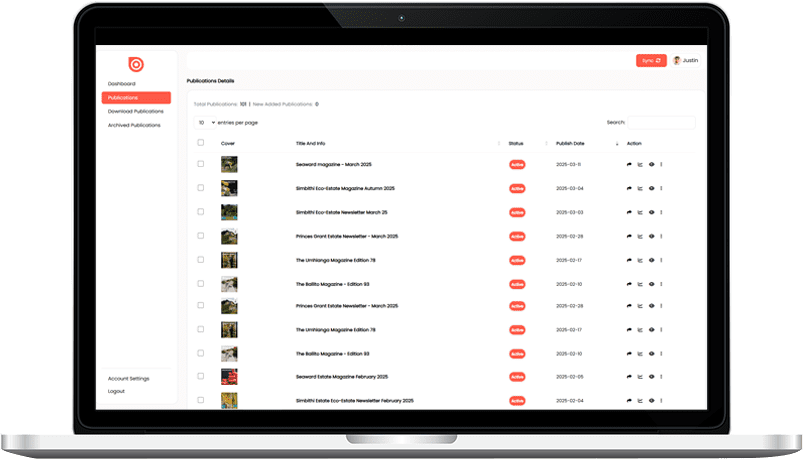
Task: Open more options for Seaward magazine March 2025
Action: click(661, 164)
